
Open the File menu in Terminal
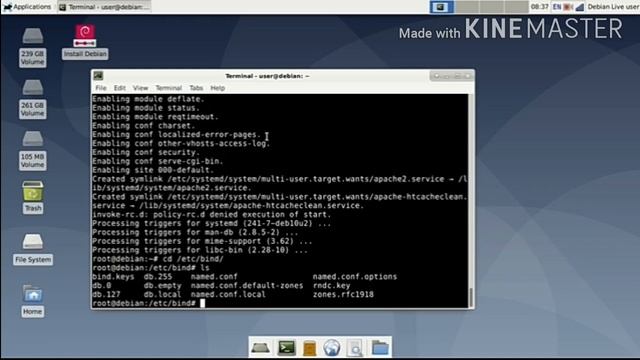click(x=101, y=88)
